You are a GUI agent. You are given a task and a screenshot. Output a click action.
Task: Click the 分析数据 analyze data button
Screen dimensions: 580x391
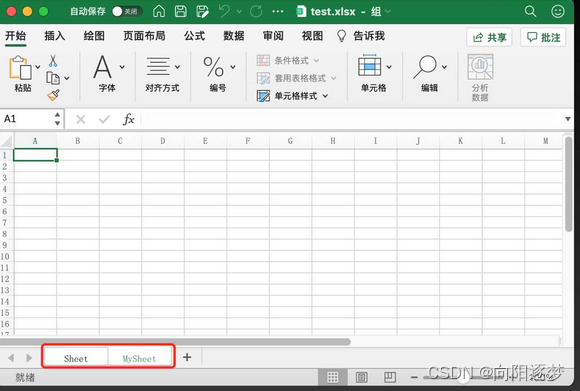pos(480,78)
